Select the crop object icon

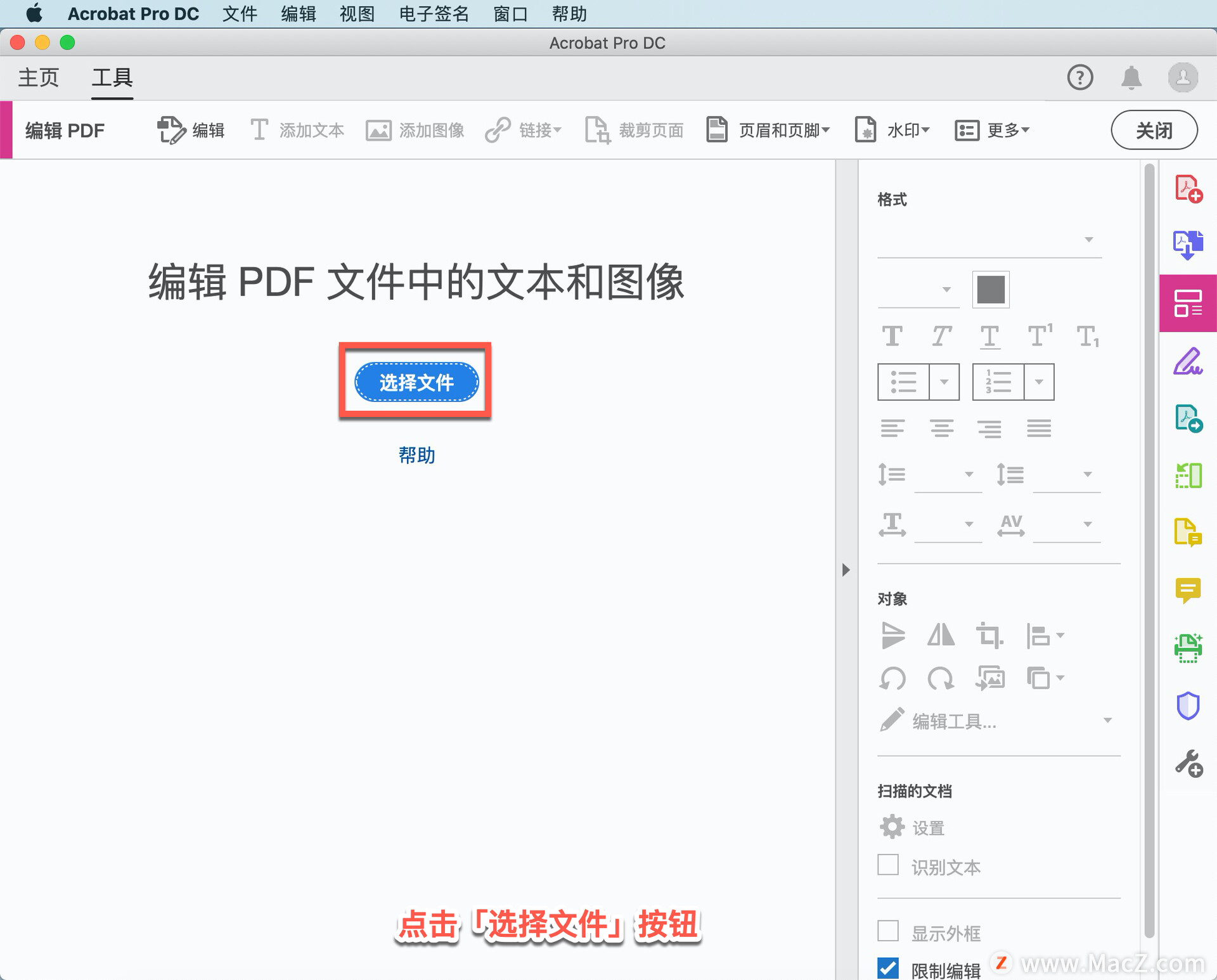(989, 635)
